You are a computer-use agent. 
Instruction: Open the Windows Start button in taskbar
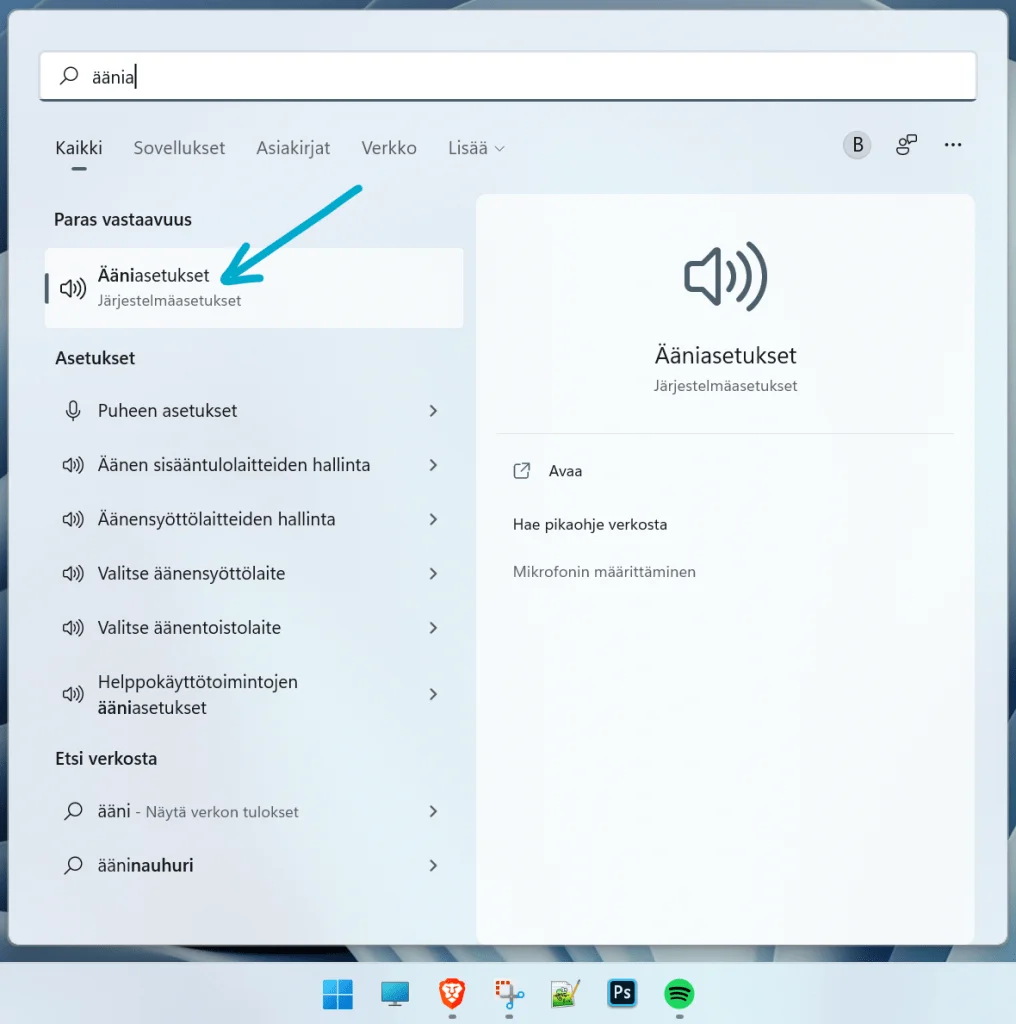tap(338, 994)
